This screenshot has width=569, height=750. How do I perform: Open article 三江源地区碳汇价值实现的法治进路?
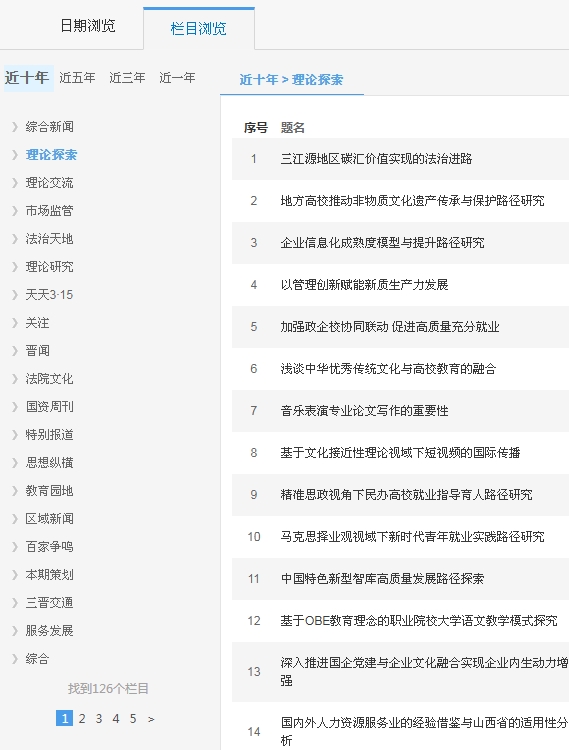click(376, 159)
